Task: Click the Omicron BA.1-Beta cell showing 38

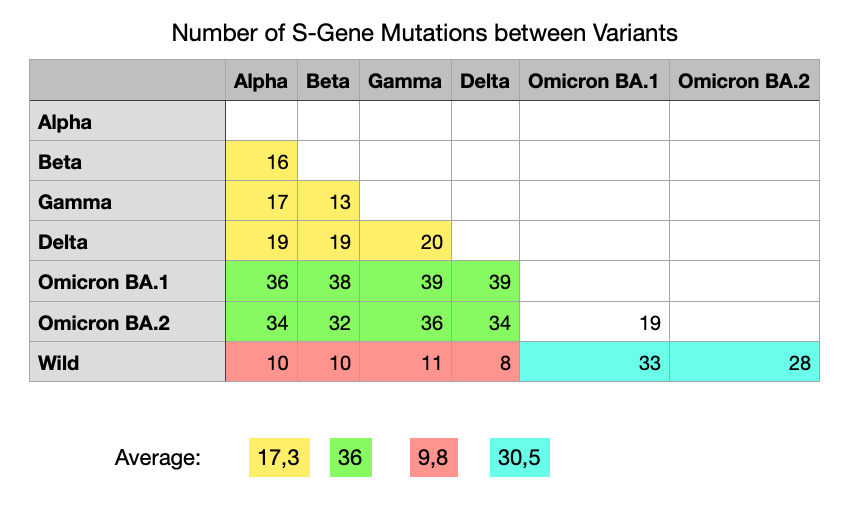Action: pos(328,283)
